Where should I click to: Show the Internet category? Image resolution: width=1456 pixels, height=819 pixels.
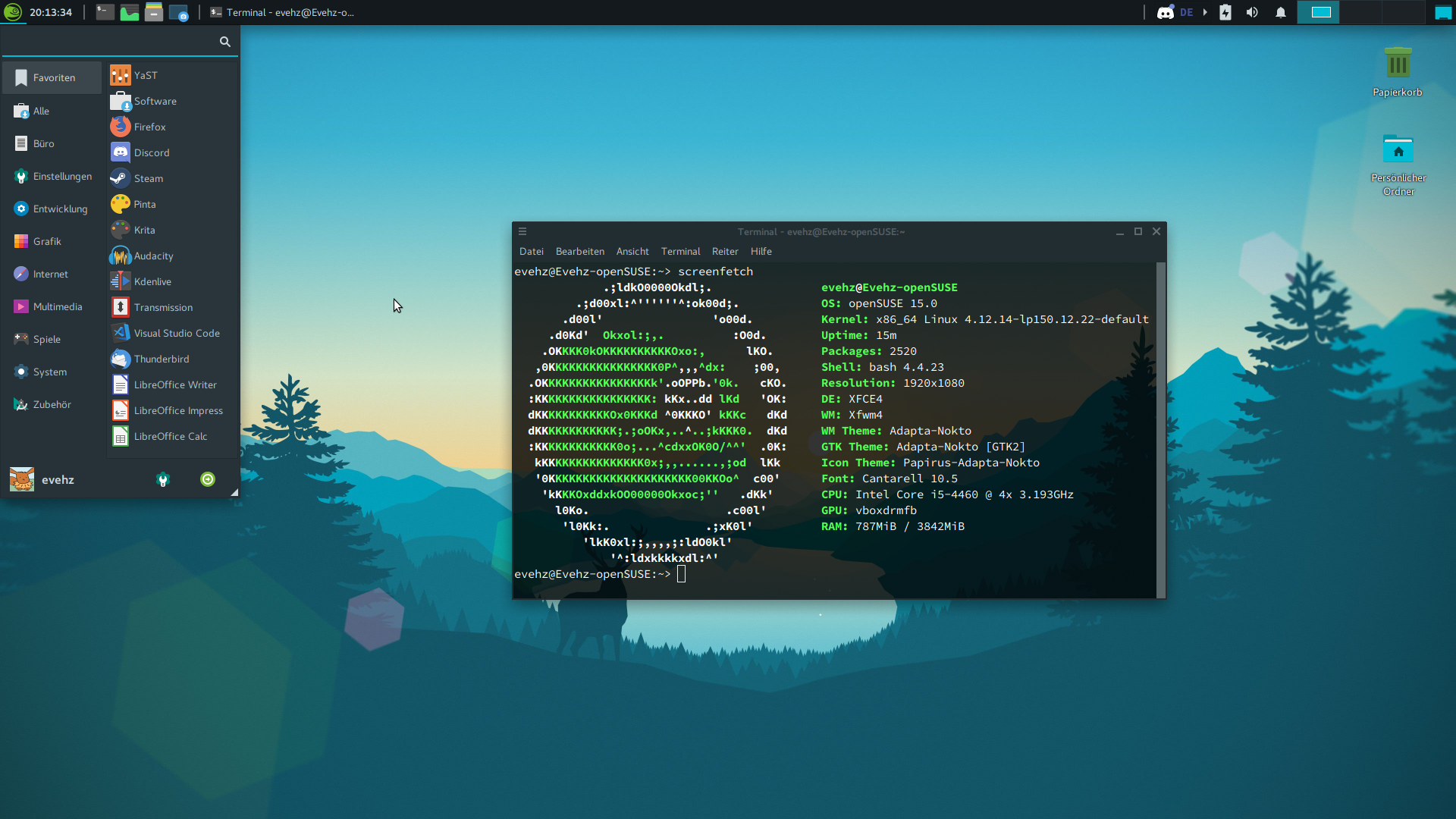tap(52, 274)
